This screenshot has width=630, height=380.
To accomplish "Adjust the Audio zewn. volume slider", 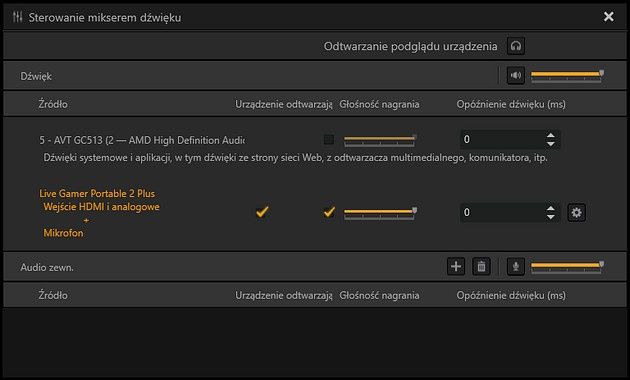I will [x=567, y=266].
